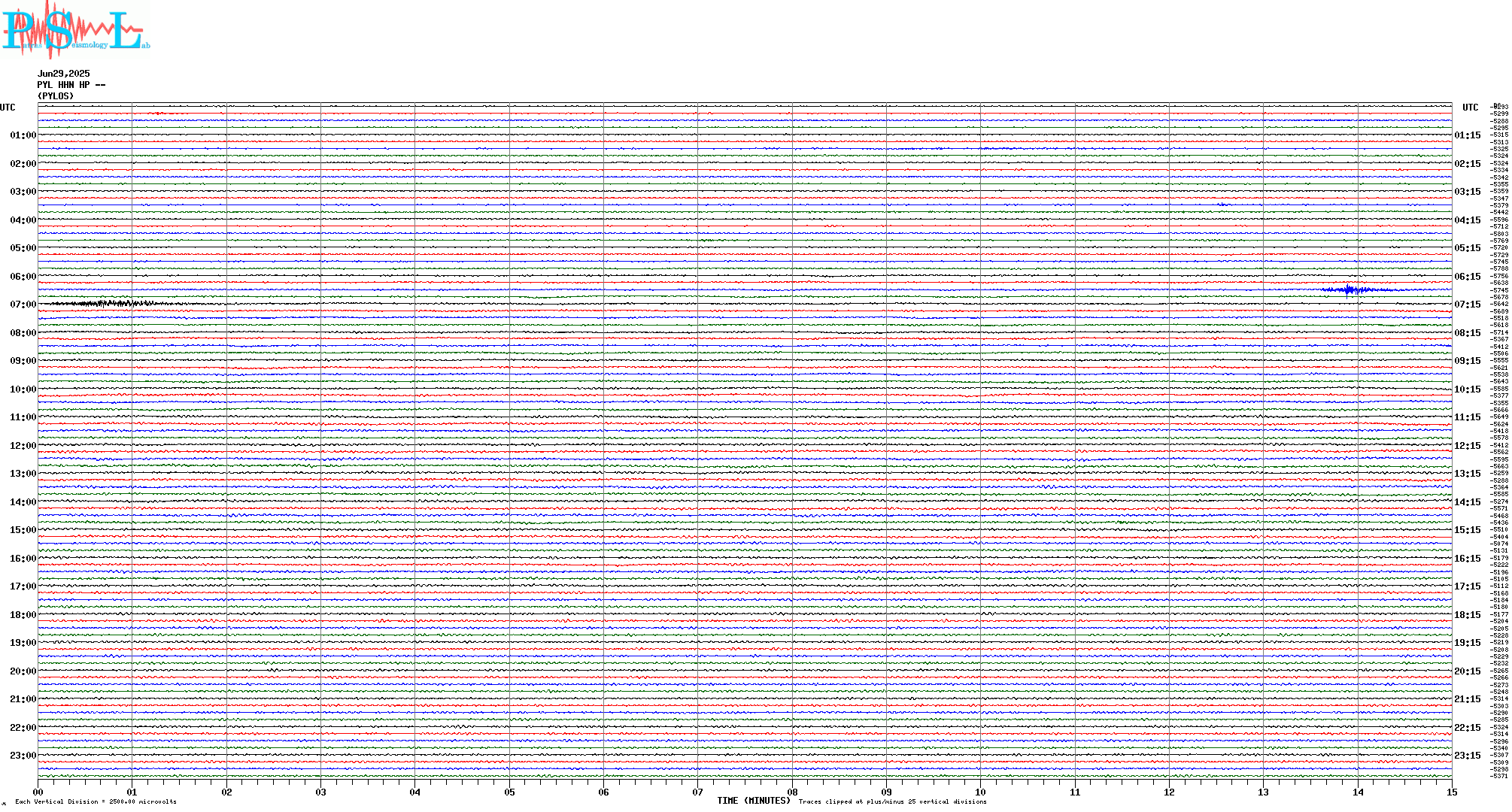Viewport: 1512px width, 812px height.
Task: Click the 11:15 end-time label
Action: (x=1468, y=417)
